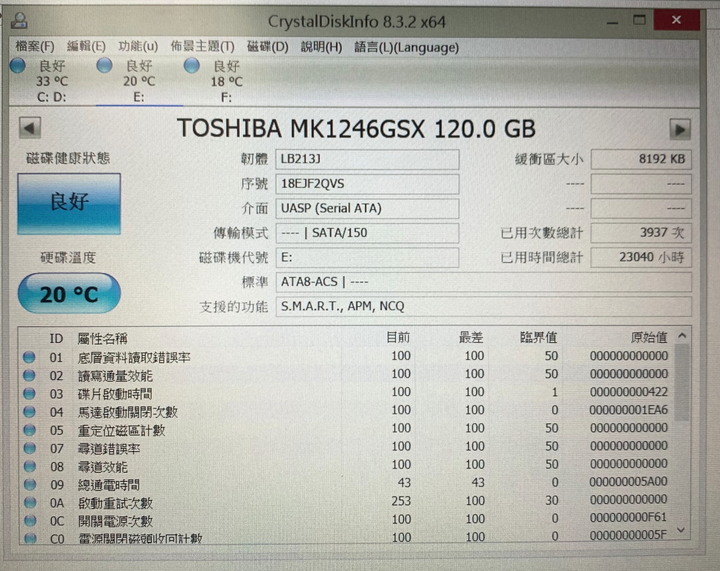Click the firmware field LB213J
This screenshot has height=571, width=720.
coord(367,159)
